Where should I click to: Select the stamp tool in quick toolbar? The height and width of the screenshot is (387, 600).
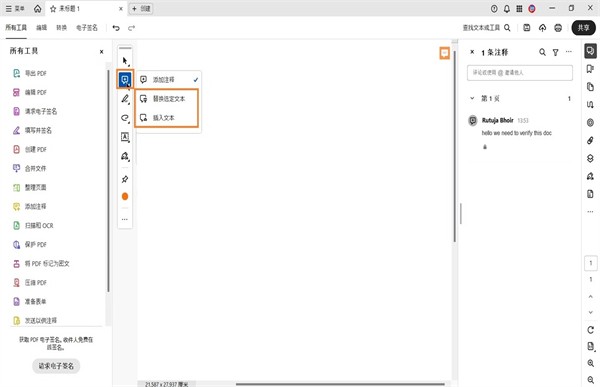click(x=125, y=156)
